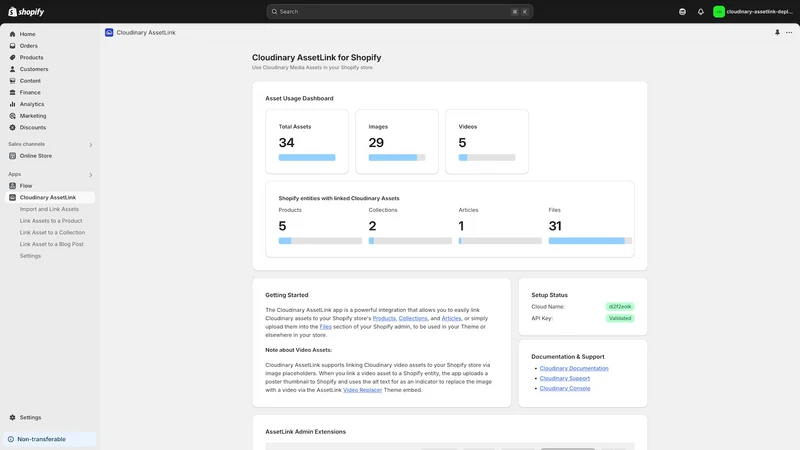Open the Video Replacer link
This screenshot has height=450, width=800.
(x=363, y=390)
